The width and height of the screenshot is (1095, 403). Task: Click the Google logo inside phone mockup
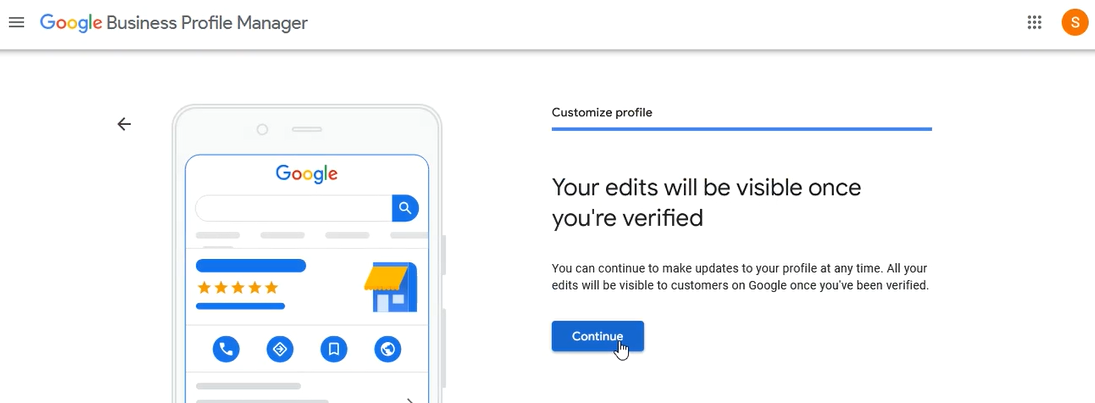pos(307,174)
